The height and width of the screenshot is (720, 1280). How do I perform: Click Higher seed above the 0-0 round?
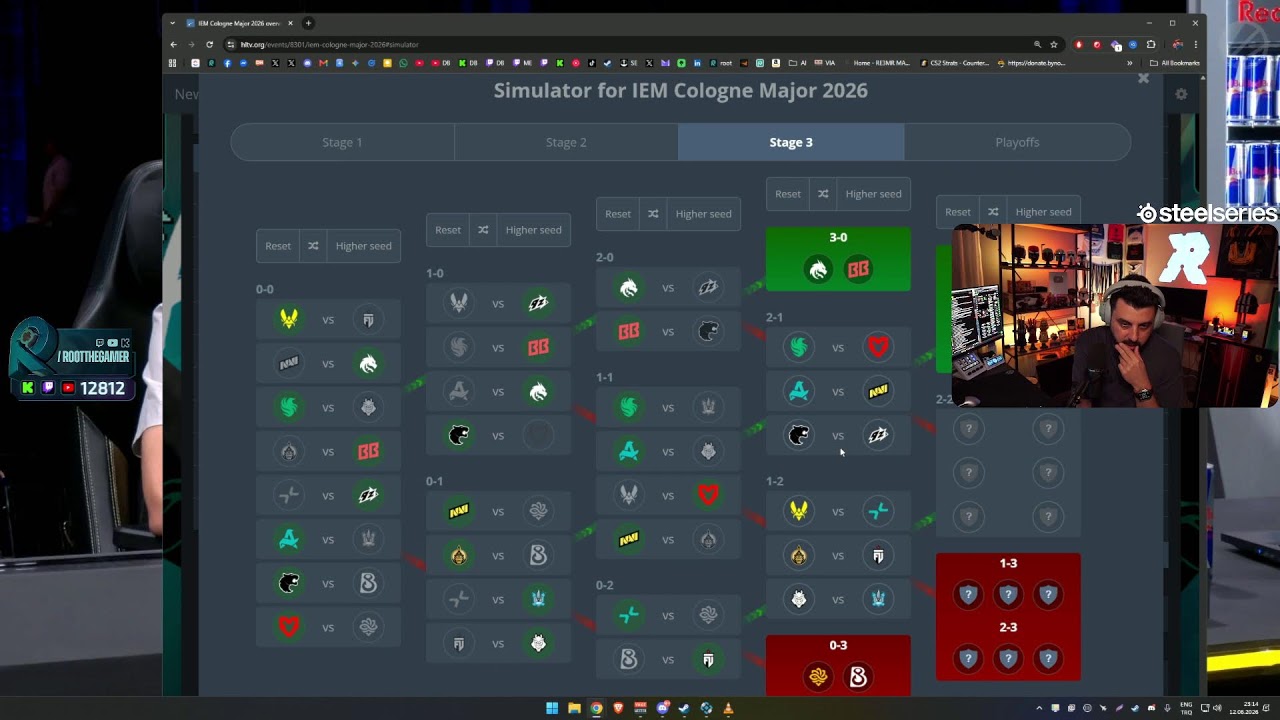(363, 246)
